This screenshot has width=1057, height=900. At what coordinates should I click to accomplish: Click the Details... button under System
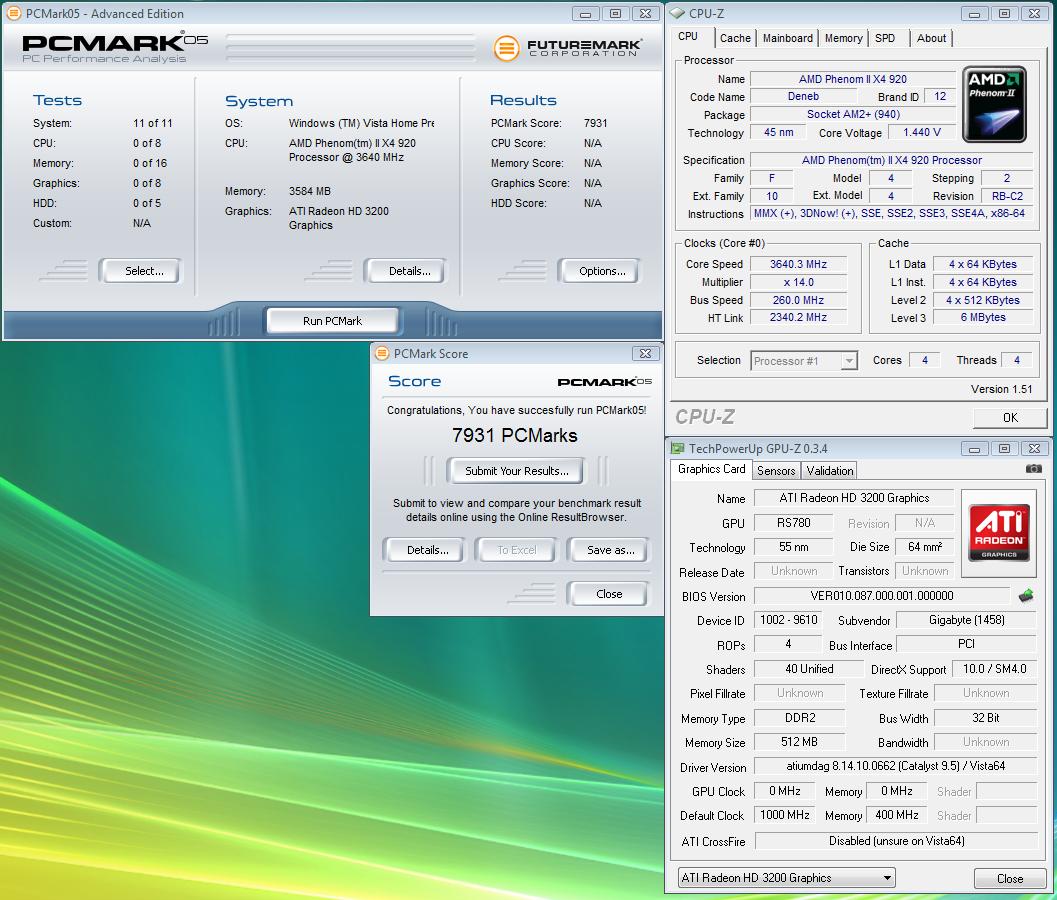point(405,271)
